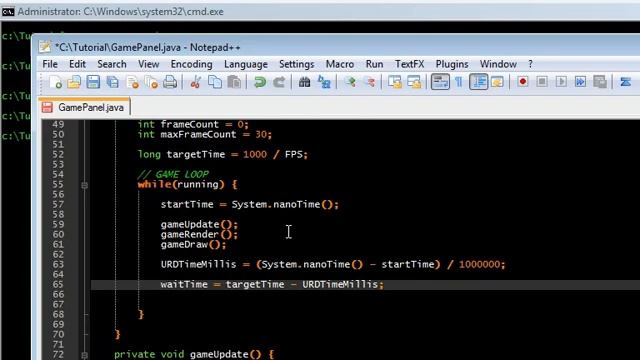Click on 'waitTime = targetTime - URDTimeMillis;'
Screen dimensions: 640x360
pyautogui.click(x=272, y=284)
